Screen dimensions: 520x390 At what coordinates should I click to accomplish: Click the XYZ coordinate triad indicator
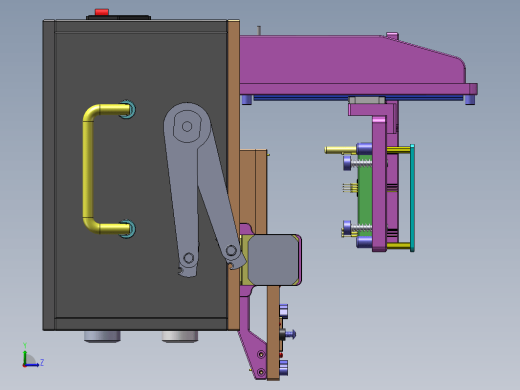click(32, 355)
